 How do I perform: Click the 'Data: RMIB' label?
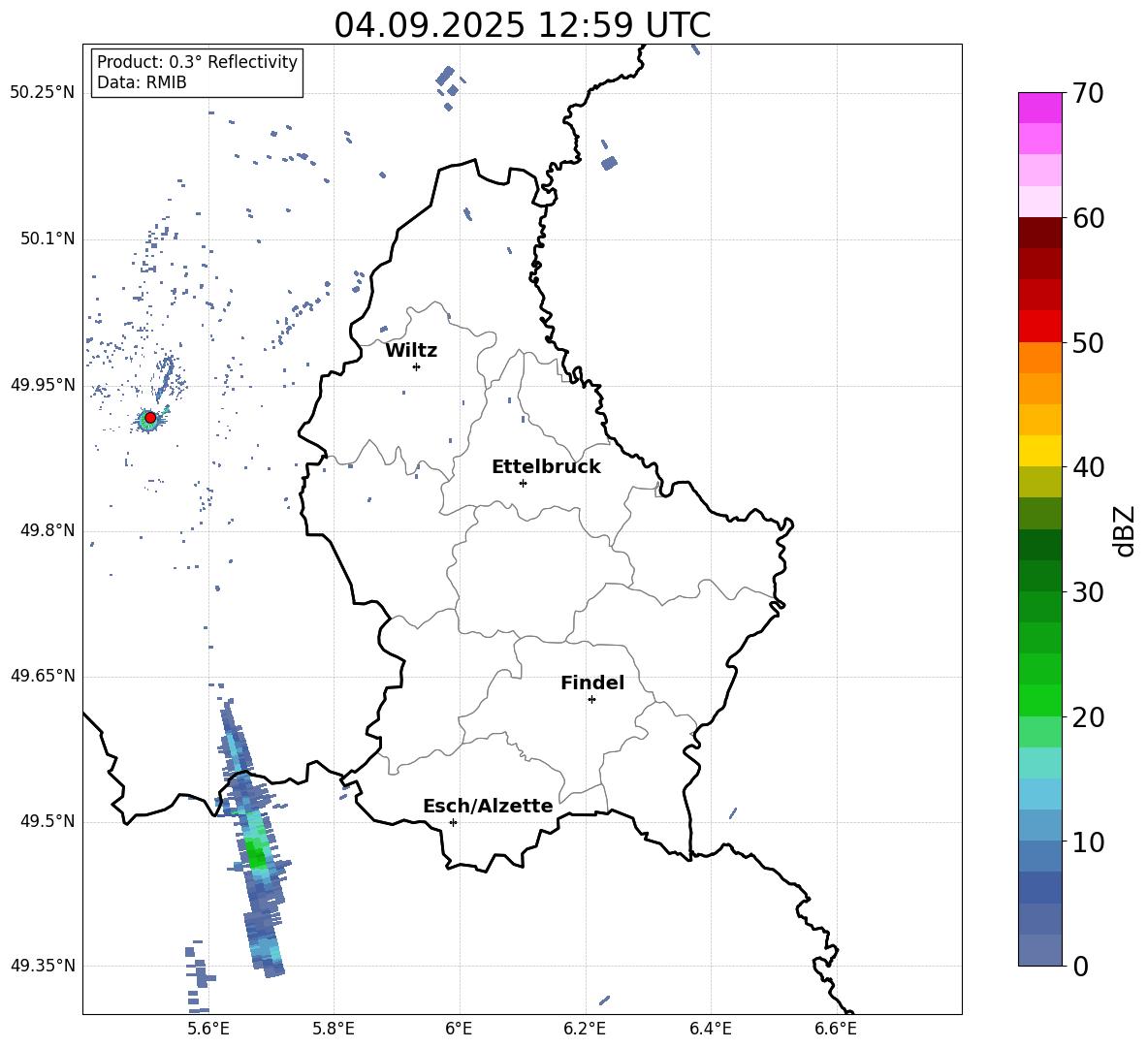(x=142, y=82)
